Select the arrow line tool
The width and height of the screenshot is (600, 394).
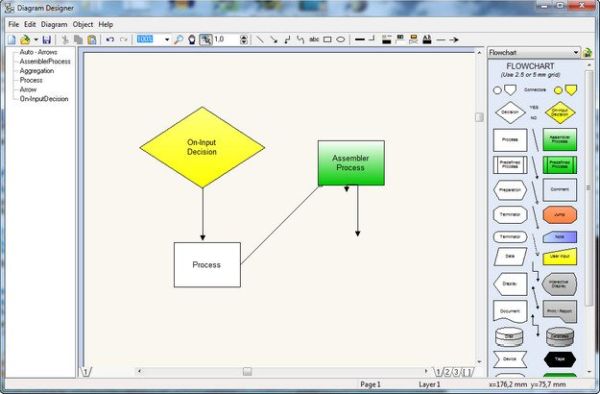click(274, 39)
